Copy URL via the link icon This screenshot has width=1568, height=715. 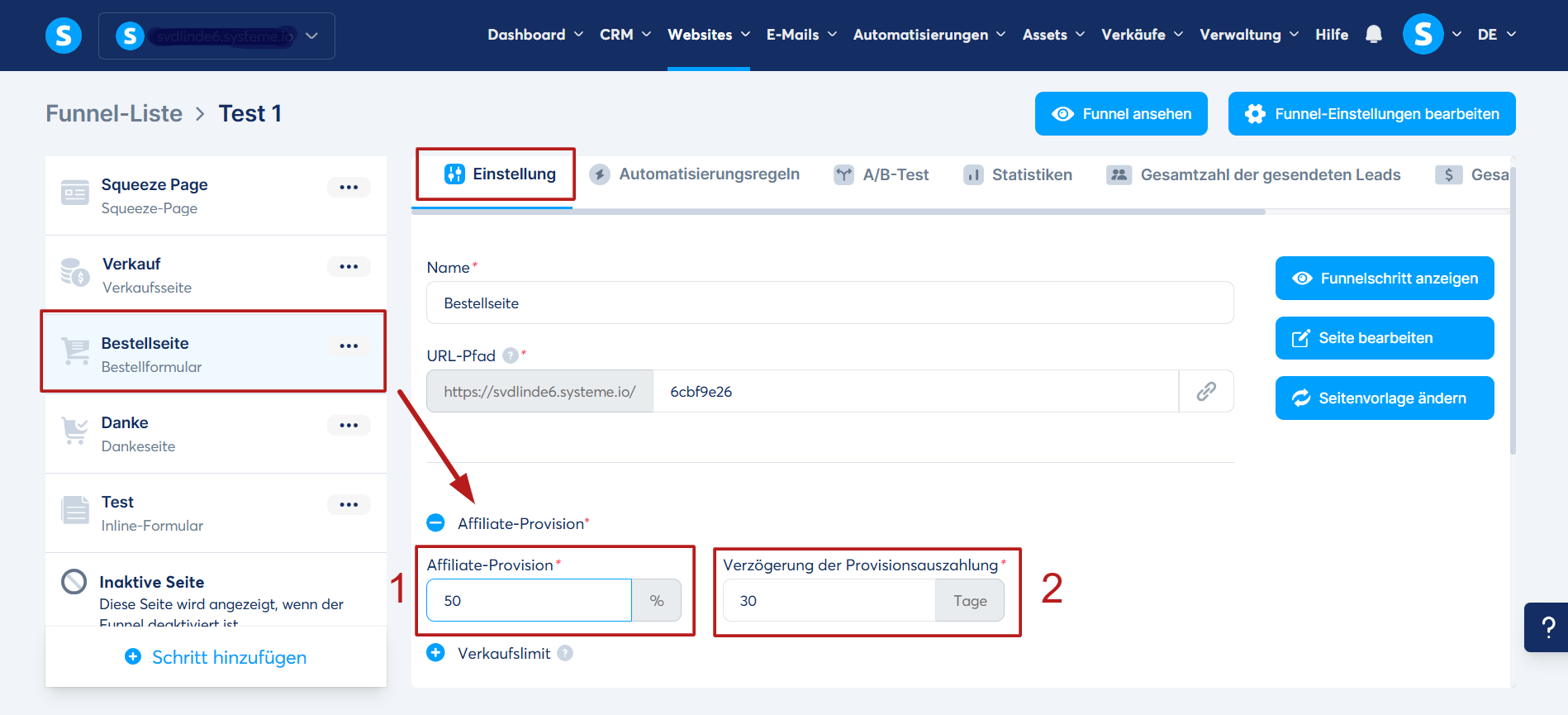[x=1206, y=391]
